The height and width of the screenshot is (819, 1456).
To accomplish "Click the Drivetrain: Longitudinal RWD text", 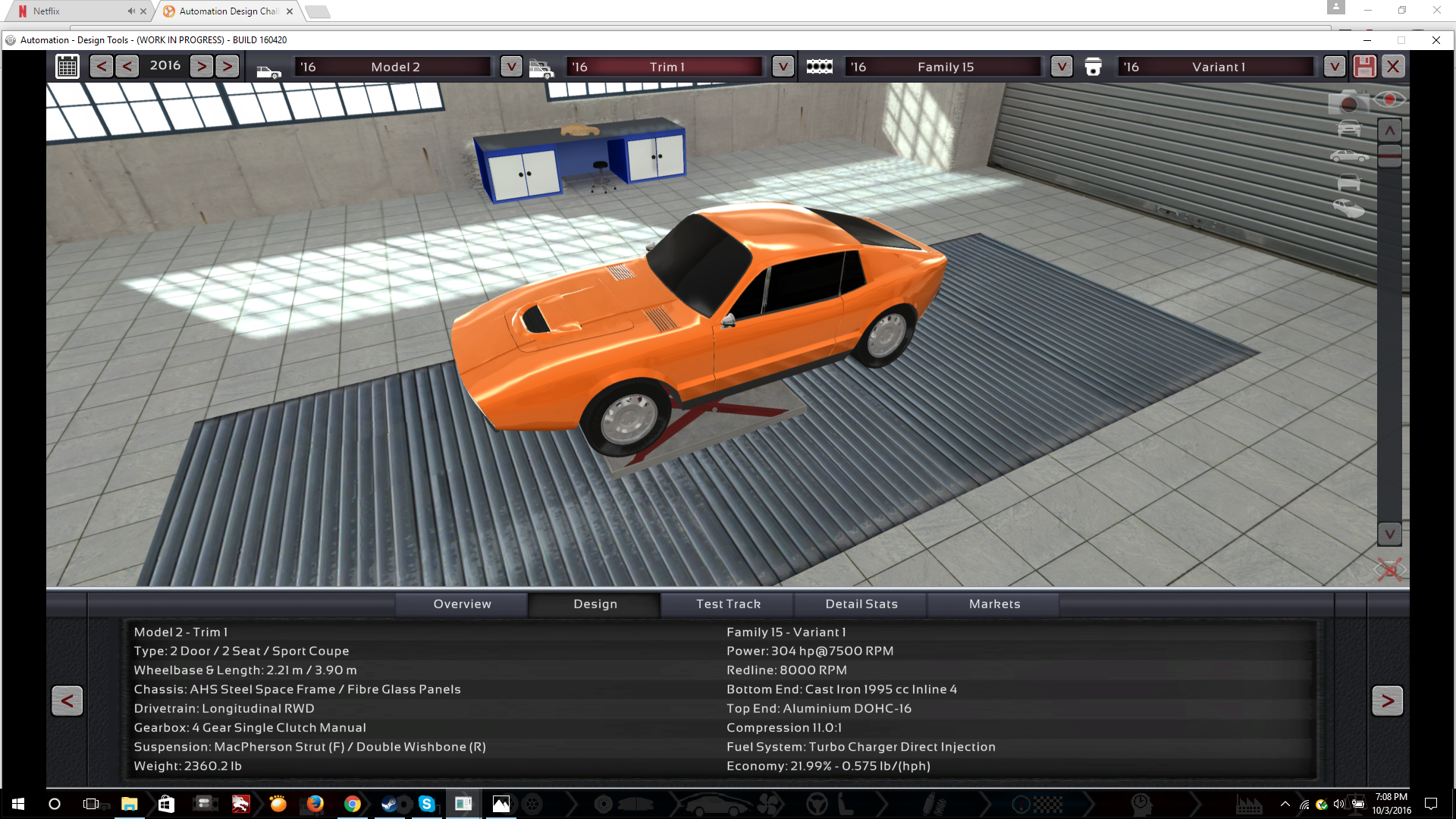I will (x=224, y=708).
